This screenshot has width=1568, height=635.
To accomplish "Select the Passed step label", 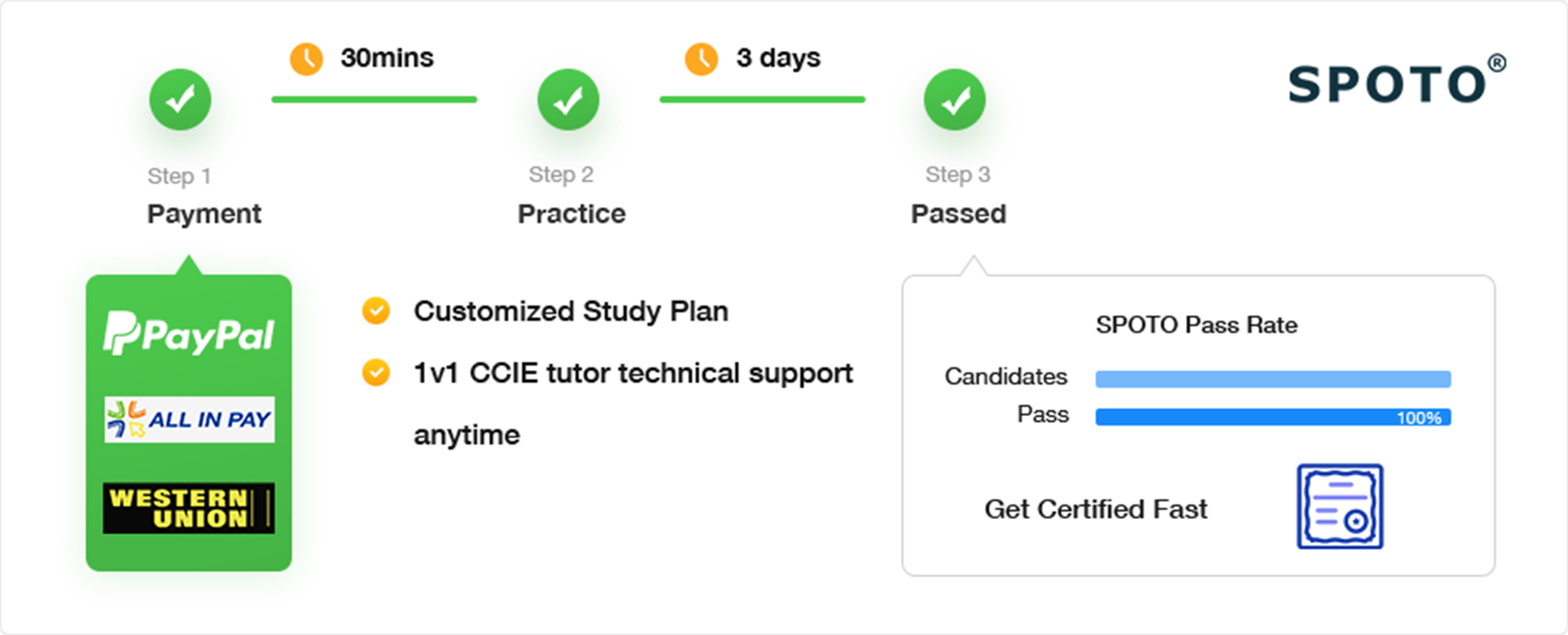I will click(958, 214).
